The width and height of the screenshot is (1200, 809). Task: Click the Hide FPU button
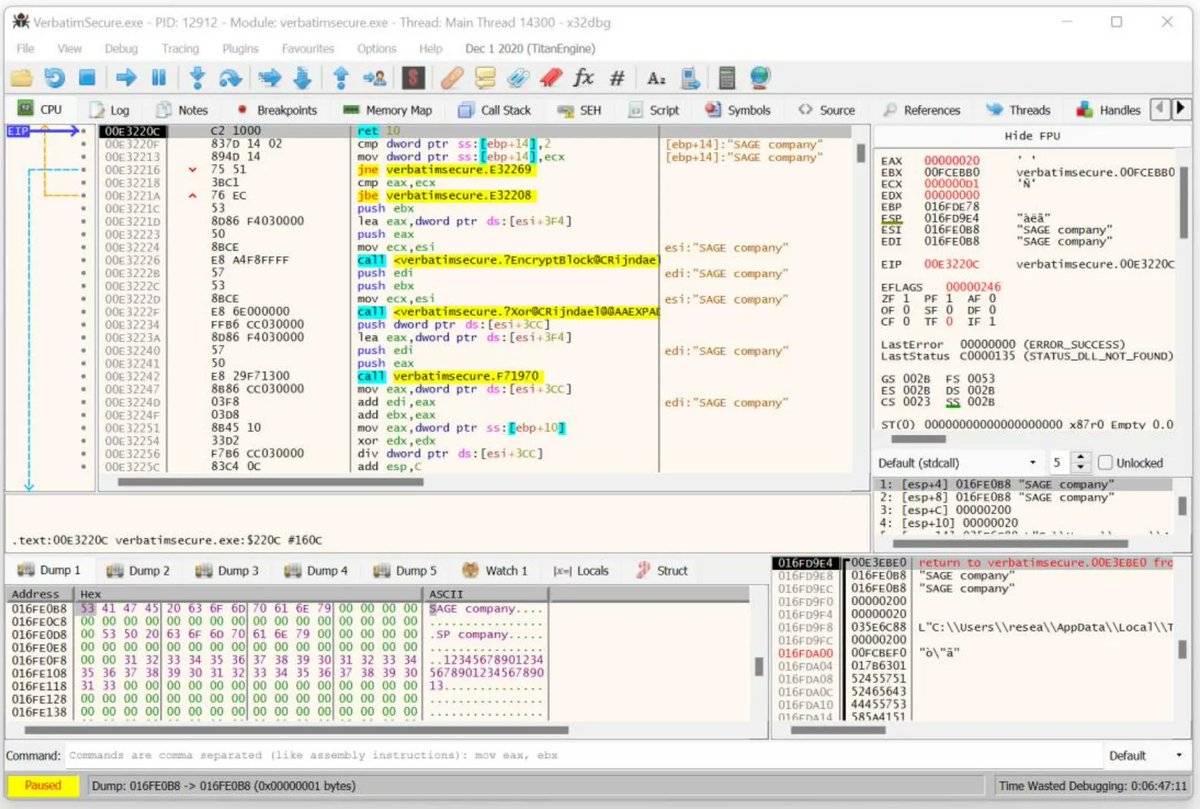tap(1032, 136)
